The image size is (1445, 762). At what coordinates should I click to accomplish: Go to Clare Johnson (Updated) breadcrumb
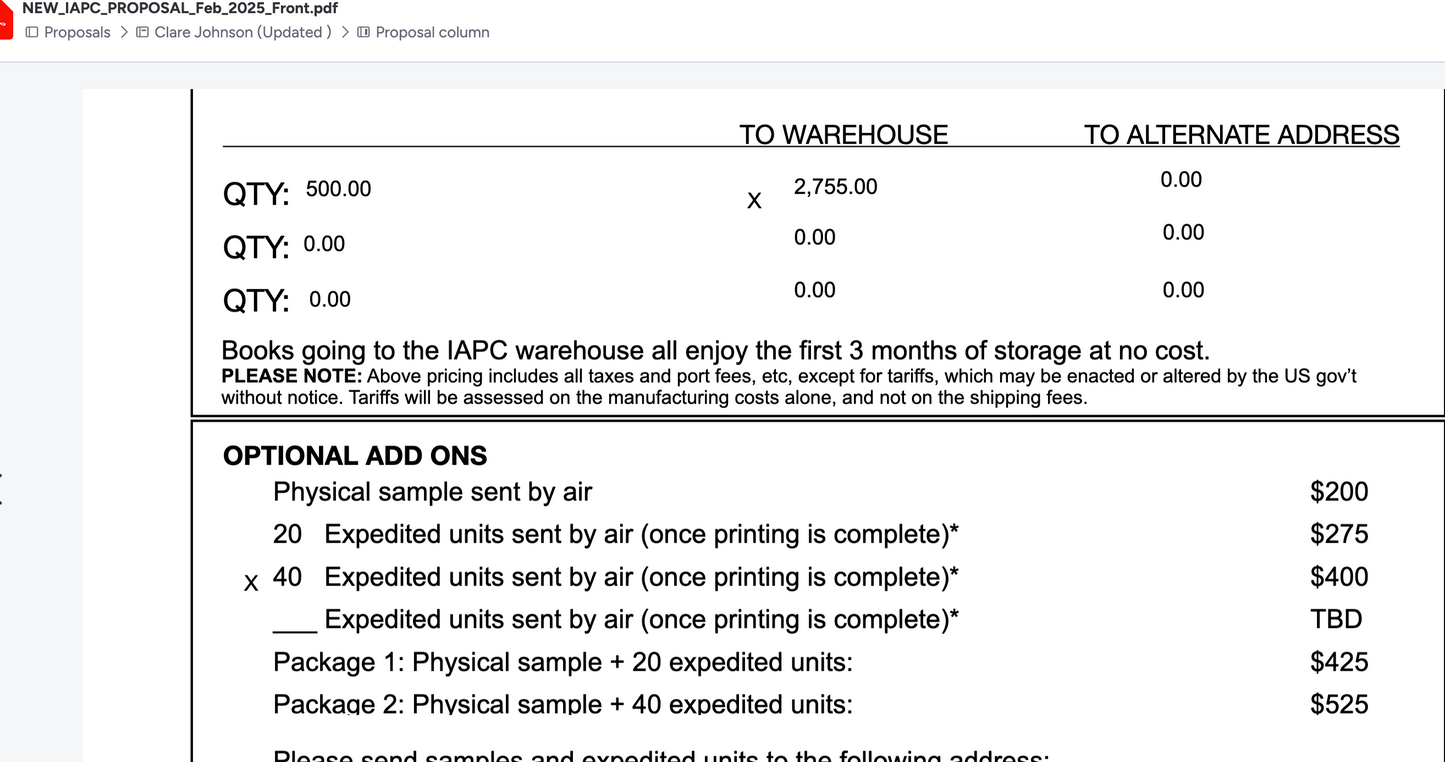243,32
